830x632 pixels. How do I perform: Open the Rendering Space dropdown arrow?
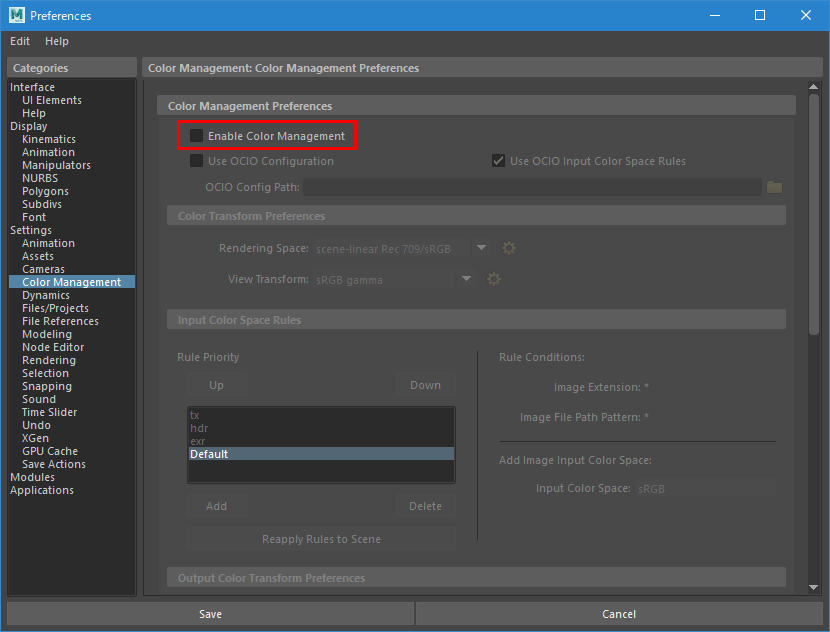[481, 248]
